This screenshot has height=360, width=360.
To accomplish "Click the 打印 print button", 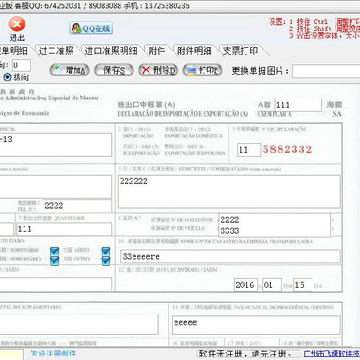I will [x=202, y=70].
